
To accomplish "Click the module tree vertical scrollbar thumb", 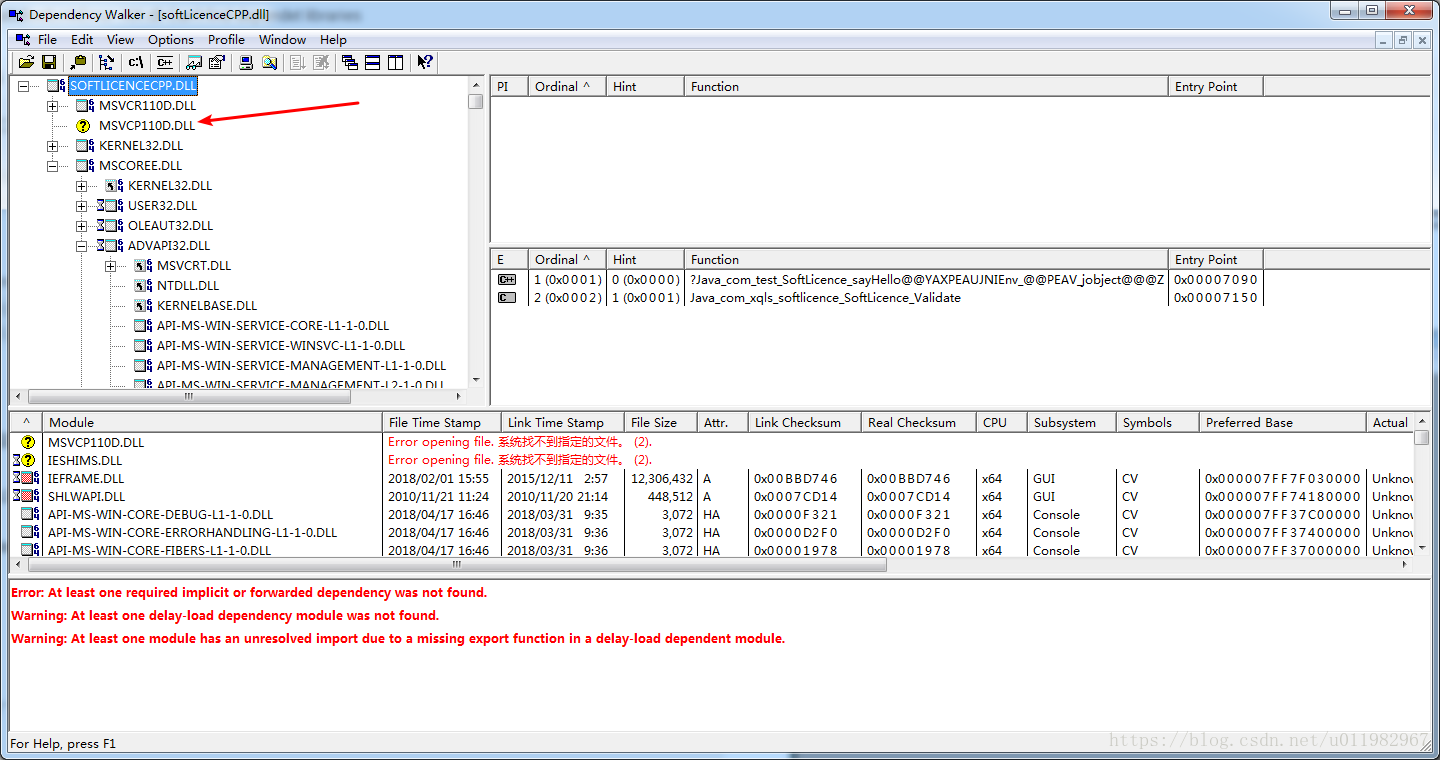I will coord(476,101).
